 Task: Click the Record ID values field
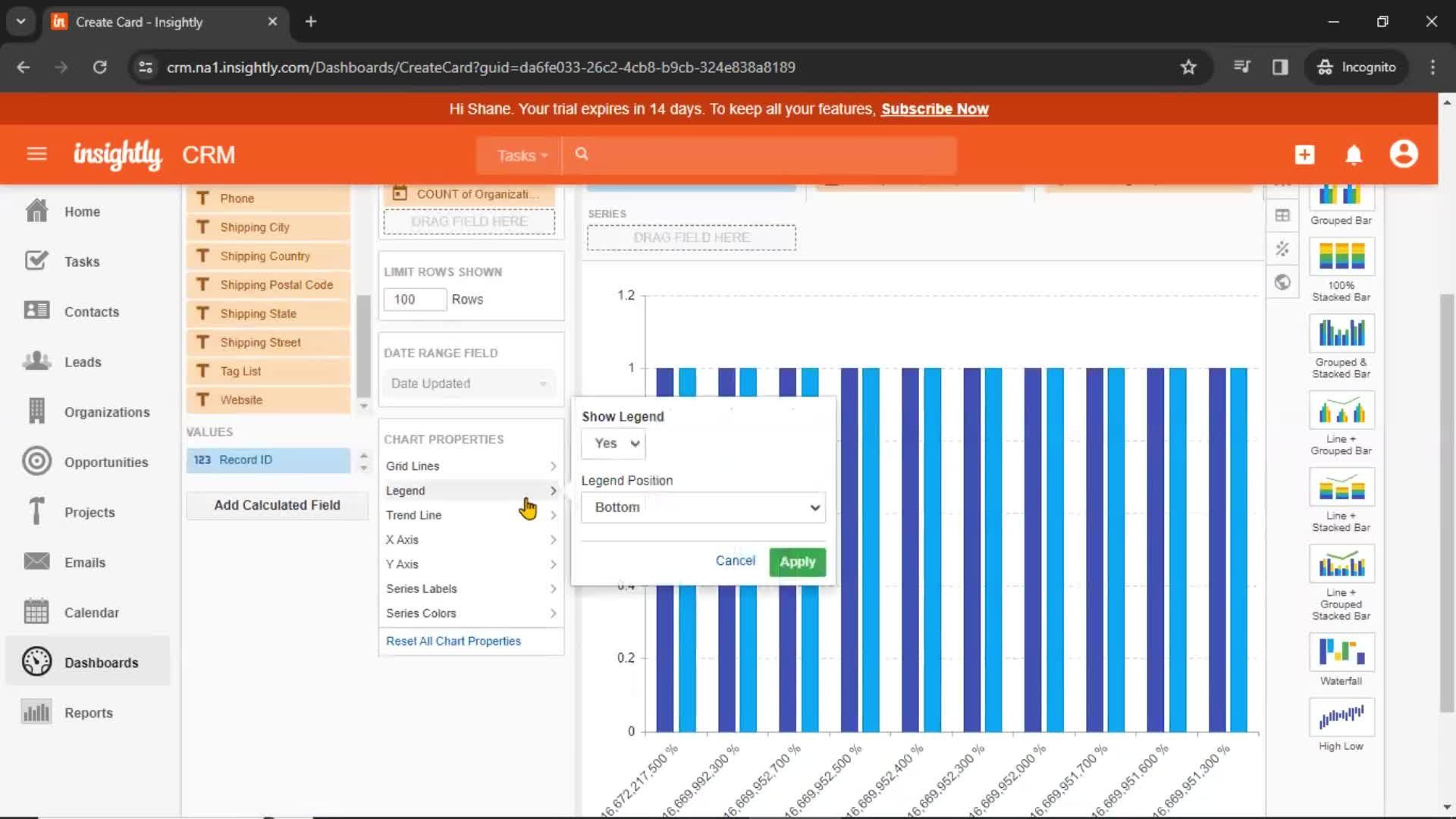point(270,459)
